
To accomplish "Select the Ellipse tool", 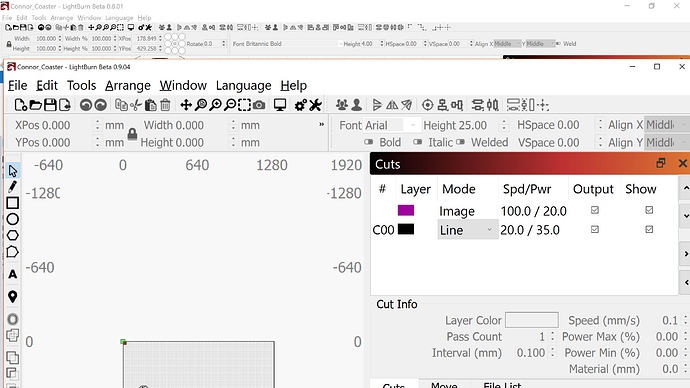I will 13,219.
